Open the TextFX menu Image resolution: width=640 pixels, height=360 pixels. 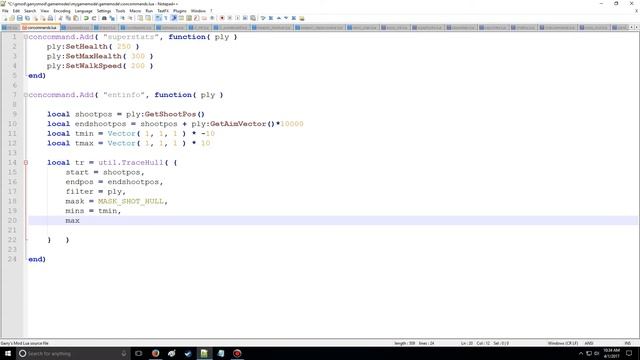coord(162,11)
